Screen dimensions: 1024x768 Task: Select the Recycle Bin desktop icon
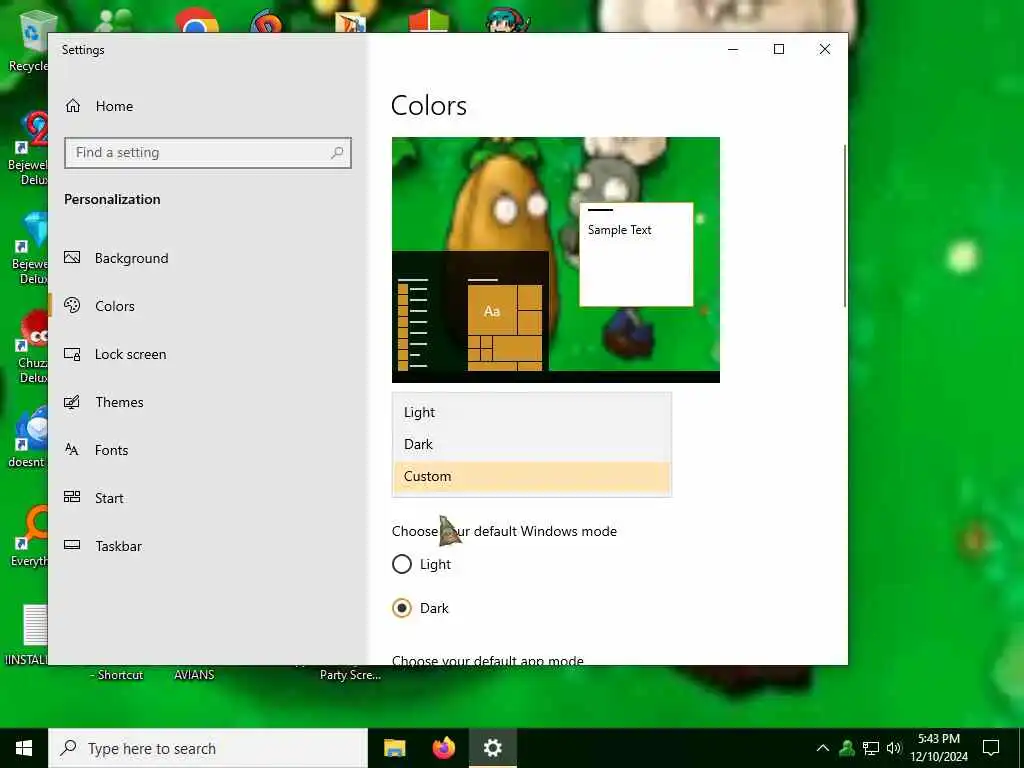pyautogui.click(x=31, y=40)
